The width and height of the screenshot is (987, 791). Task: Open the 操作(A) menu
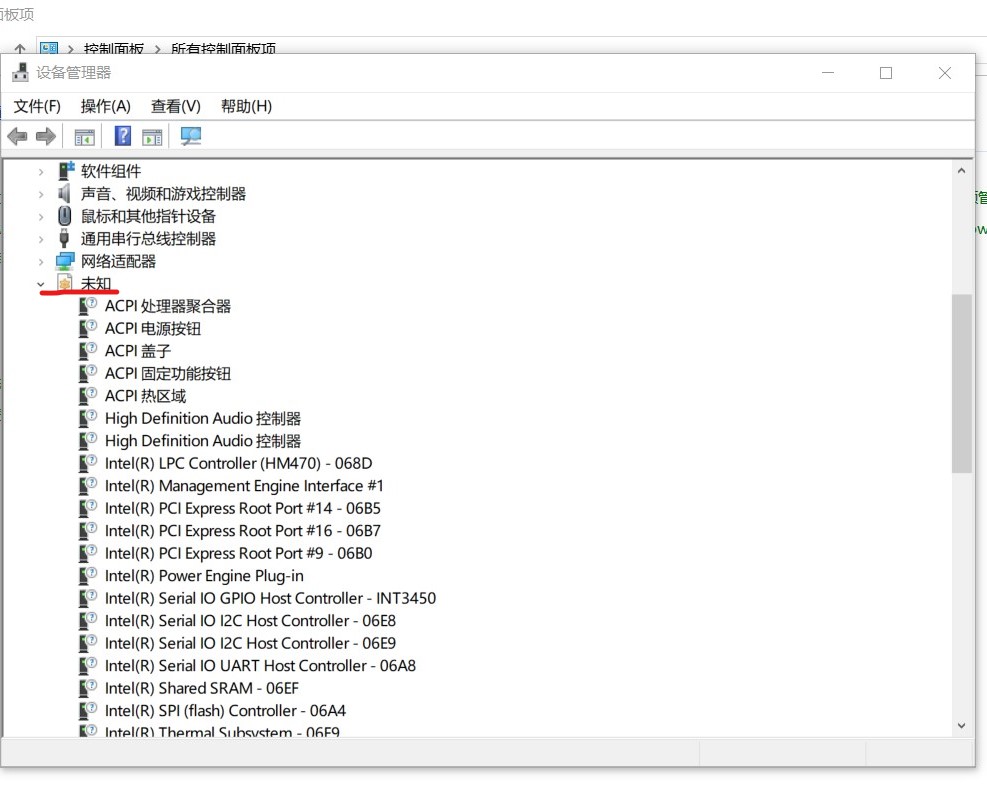tap(106, 106)
